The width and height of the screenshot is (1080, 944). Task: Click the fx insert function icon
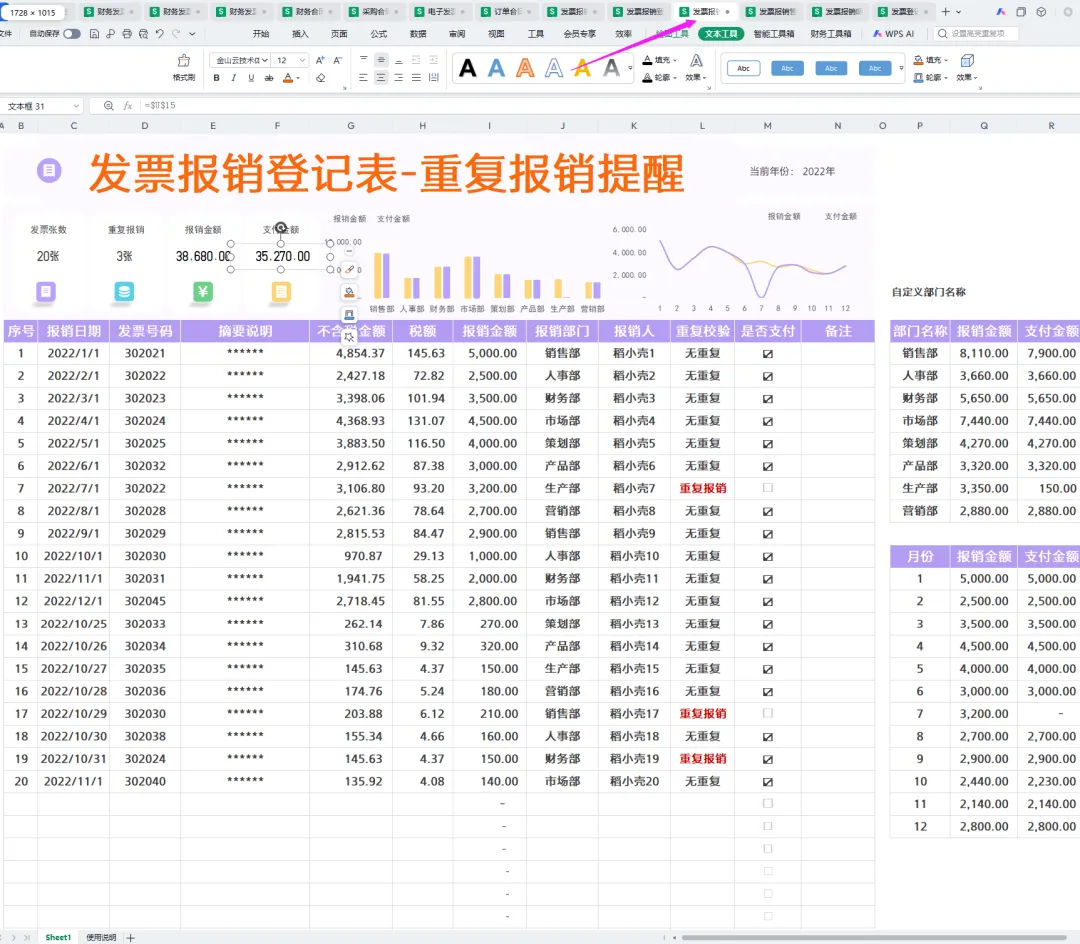pos(127,105)
